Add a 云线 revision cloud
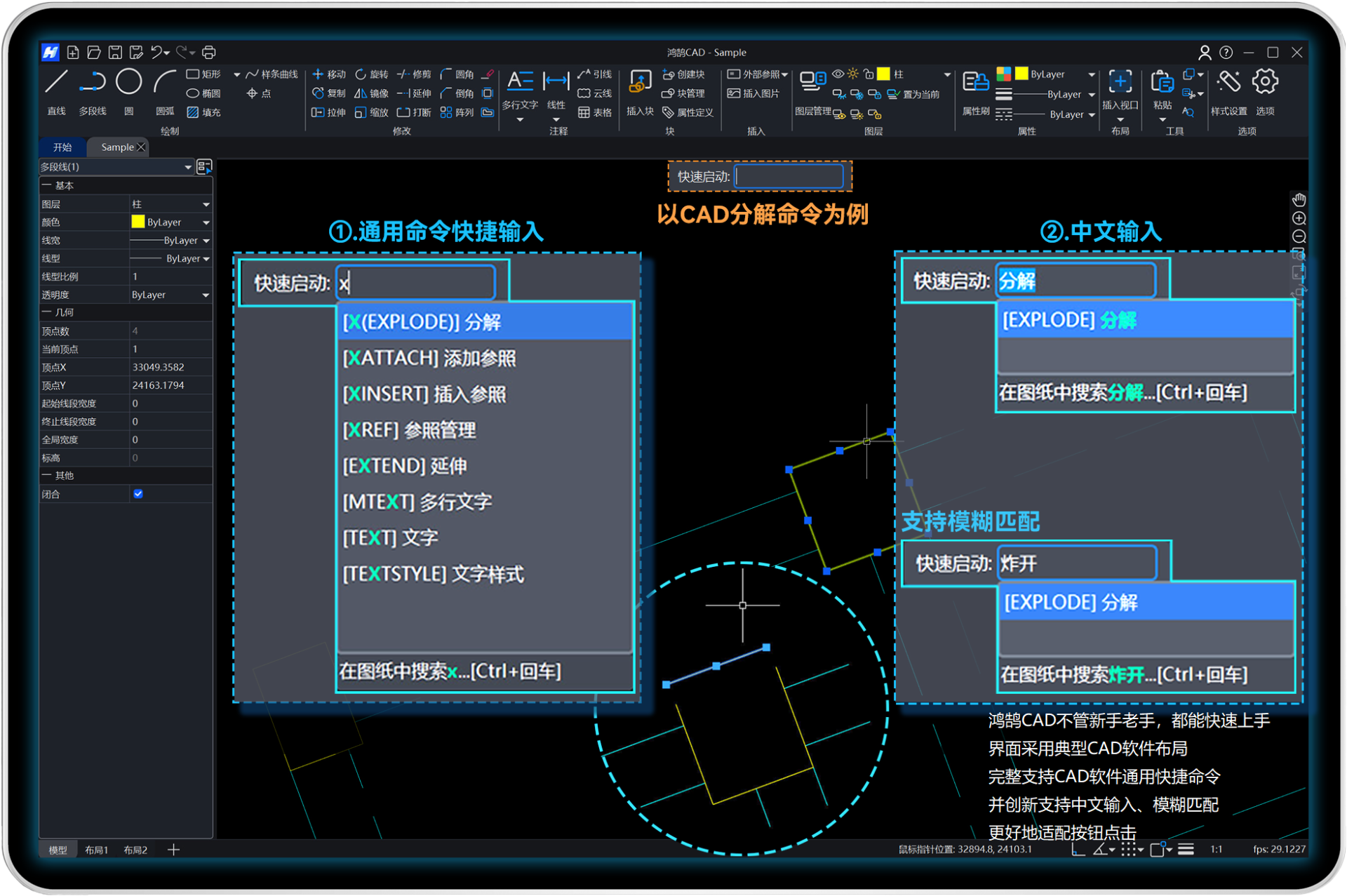Screen dimensions: 1347x896 pyautogui.click(x=594, y=93)
